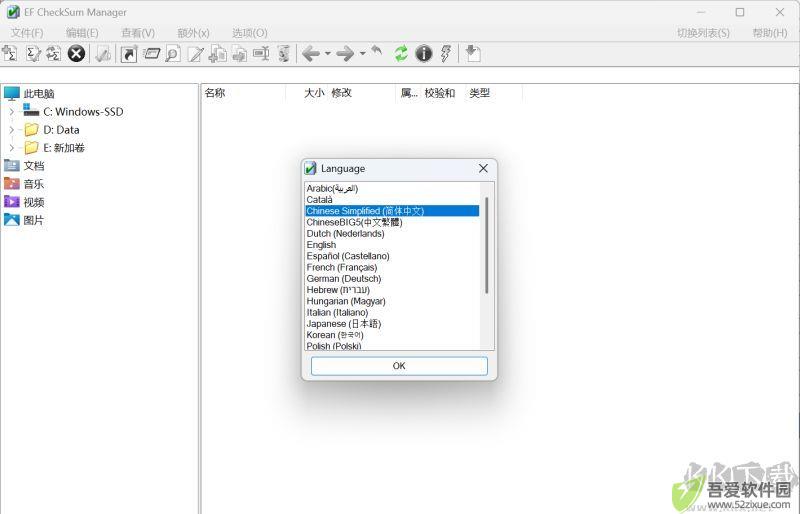Click the forward arrow navigation icon
Viewport: 800px width, 514px height.
coord(345,53)
